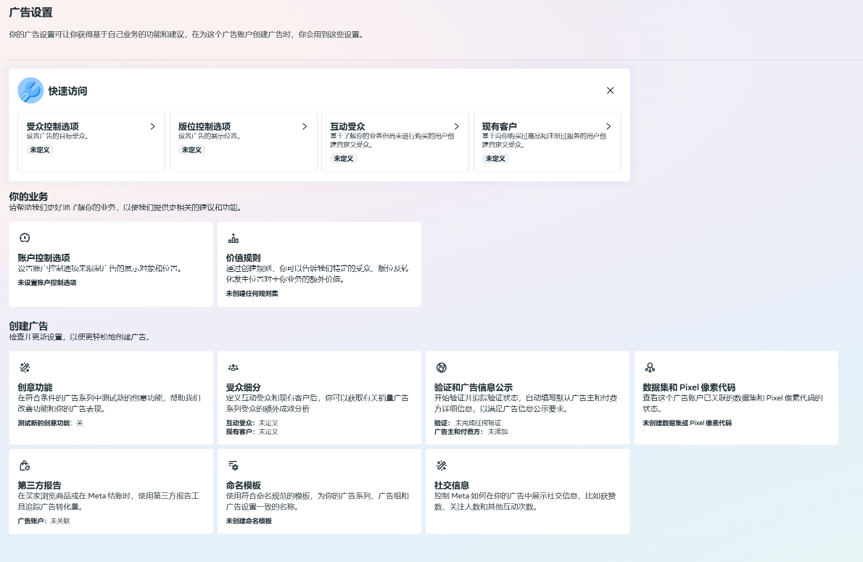Open 数据集和 Pixel 像素代码 card title
The image size is (863, 562).
689,388
